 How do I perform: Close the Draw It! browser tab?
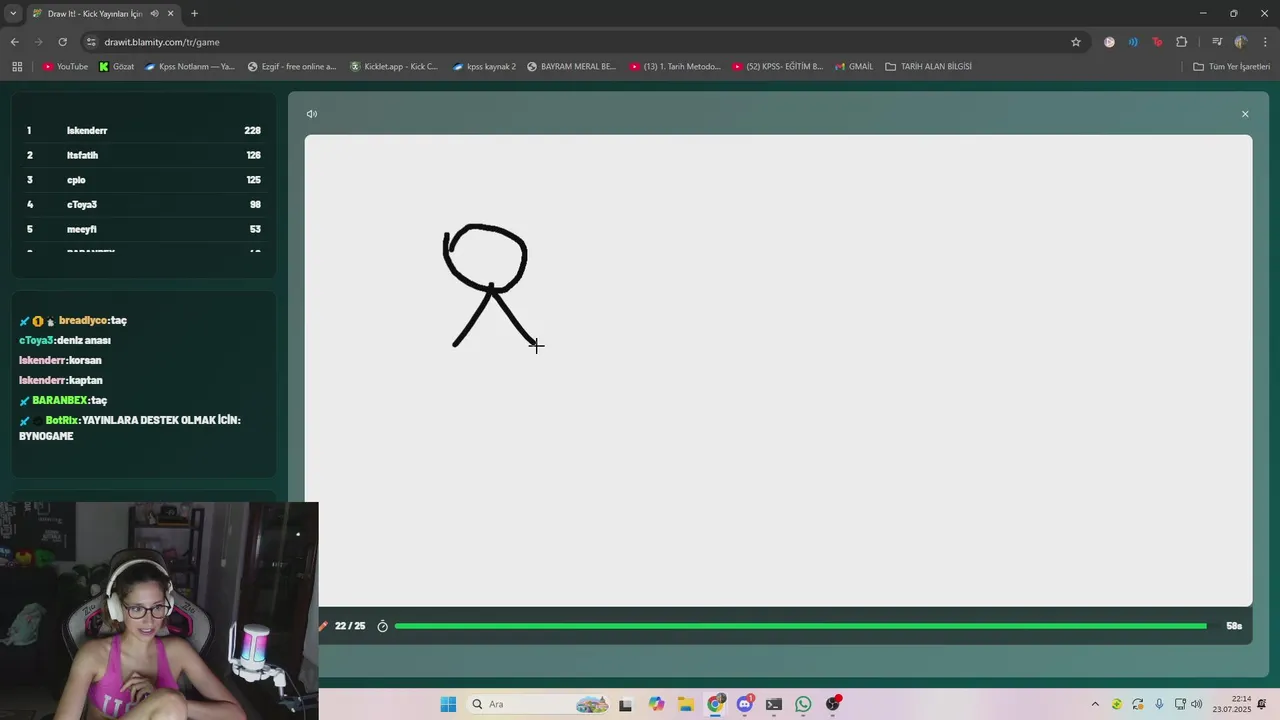click(x=171, y=14)
